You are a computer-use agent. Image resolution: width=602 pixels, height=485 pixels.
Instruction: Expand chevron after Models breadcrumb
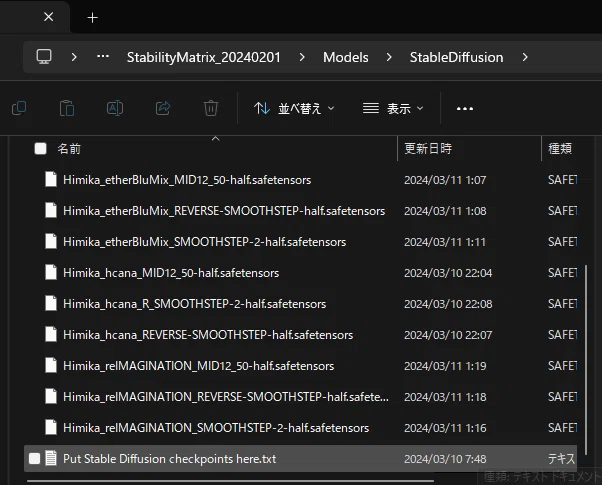click(x=389, y=57)
